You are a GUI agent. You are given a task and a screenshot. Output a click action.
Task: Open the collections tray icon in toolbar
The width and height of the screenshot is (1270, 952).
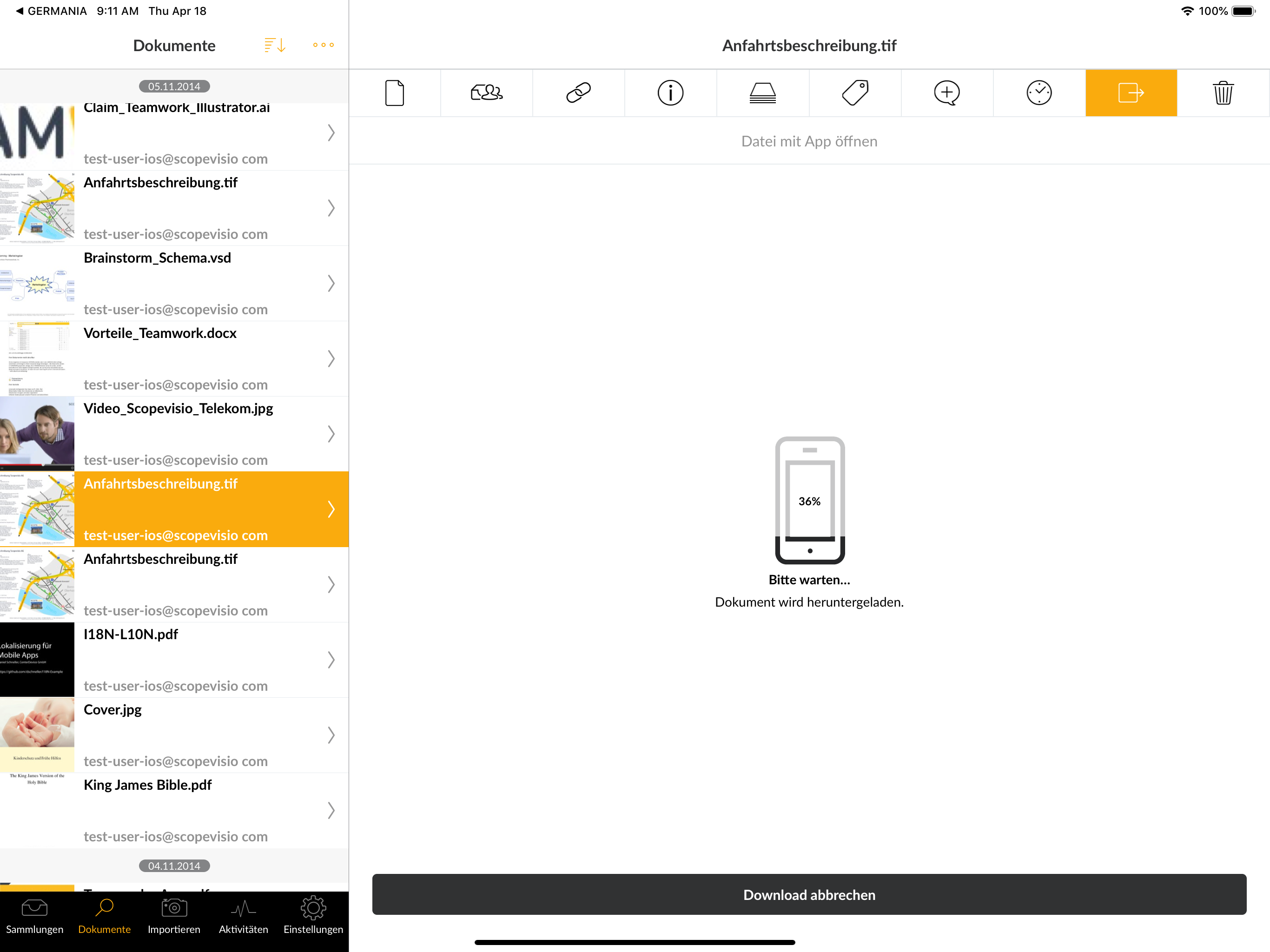pos(762,93)
